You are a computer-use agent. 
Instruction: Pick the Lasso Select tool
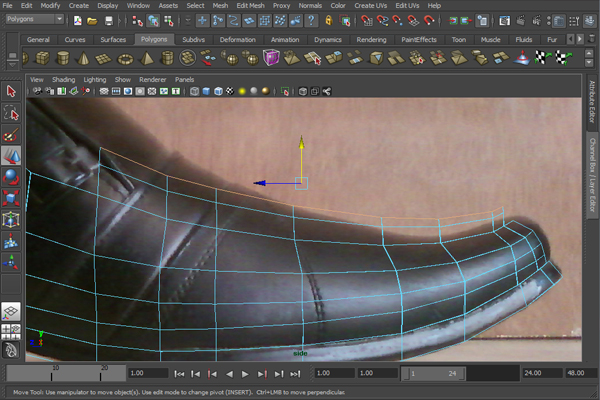11,113
